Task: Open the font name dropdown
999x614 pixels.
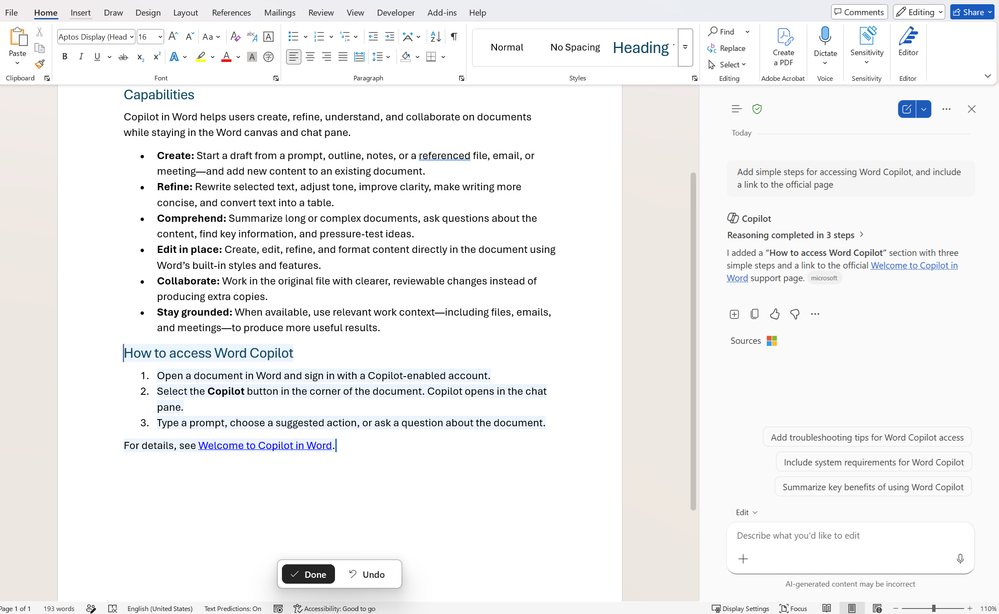Action: [131, 37]
